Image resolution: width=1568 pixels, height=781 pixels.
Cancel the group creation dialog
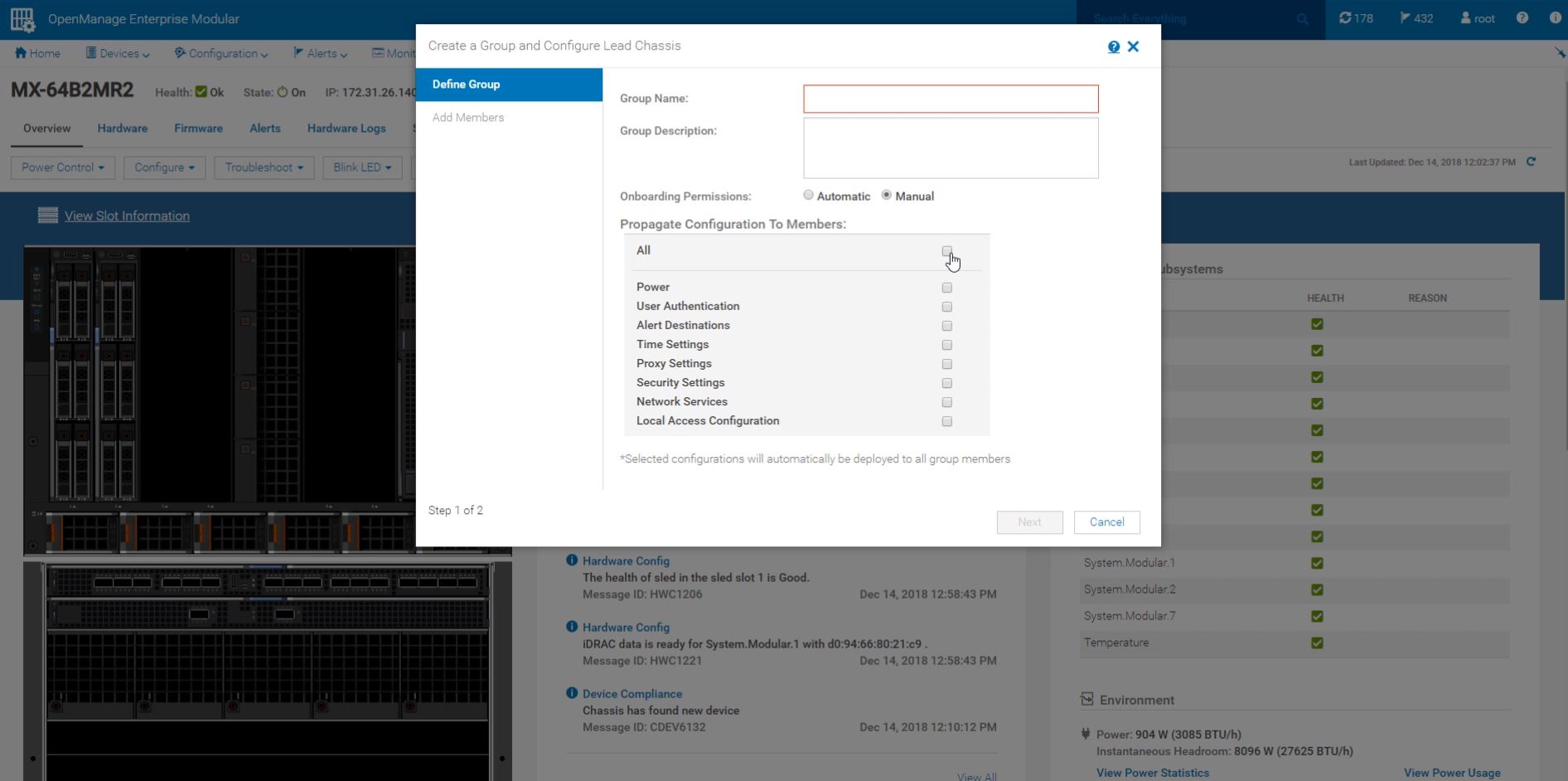1107,522
